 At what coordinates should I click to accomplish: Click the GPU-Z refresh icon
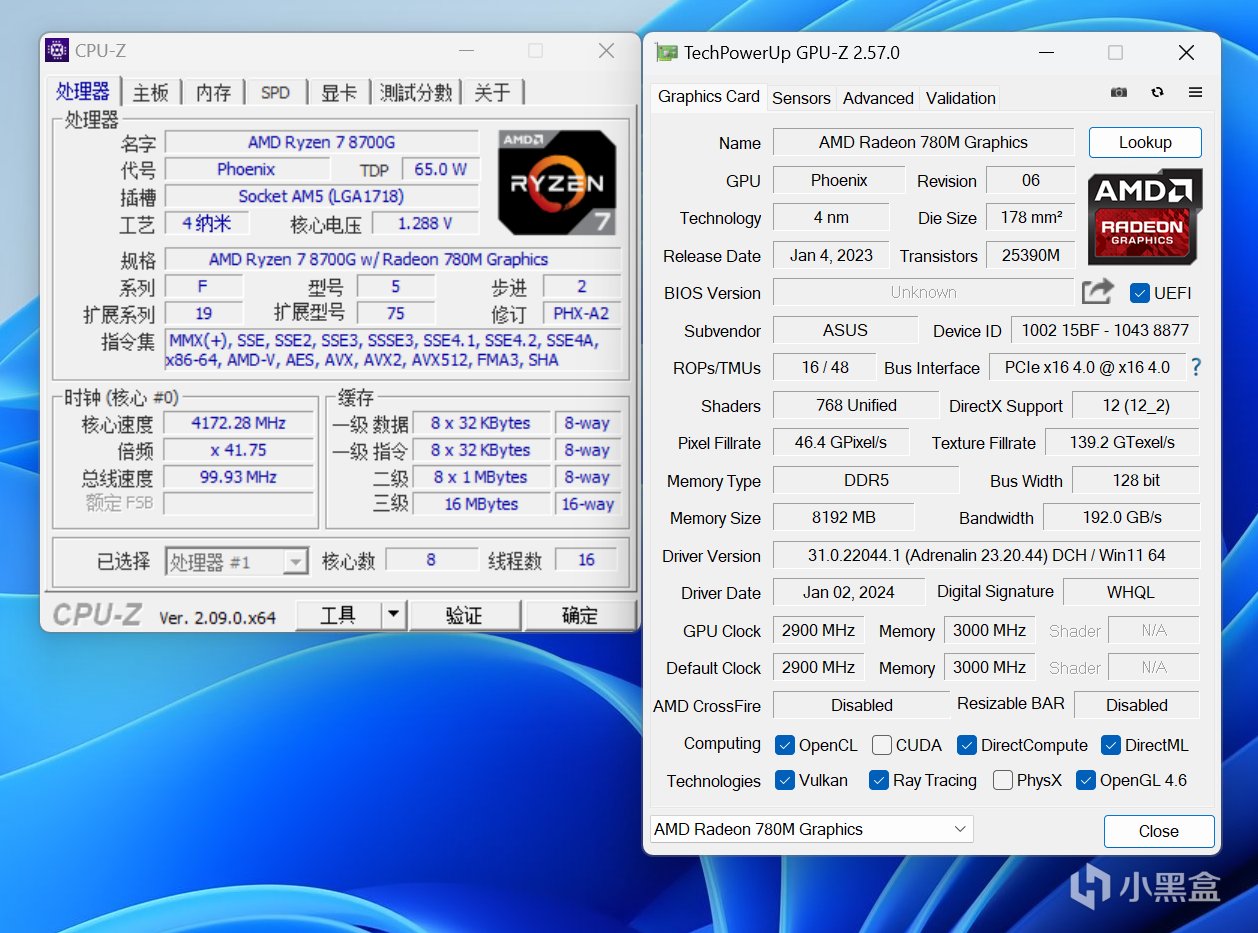(x=1157, y=92)
